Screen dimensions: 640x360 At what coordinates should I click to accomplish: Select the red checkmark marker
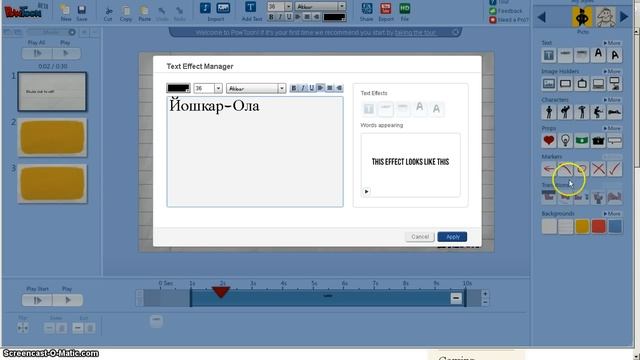pos(615,169)
